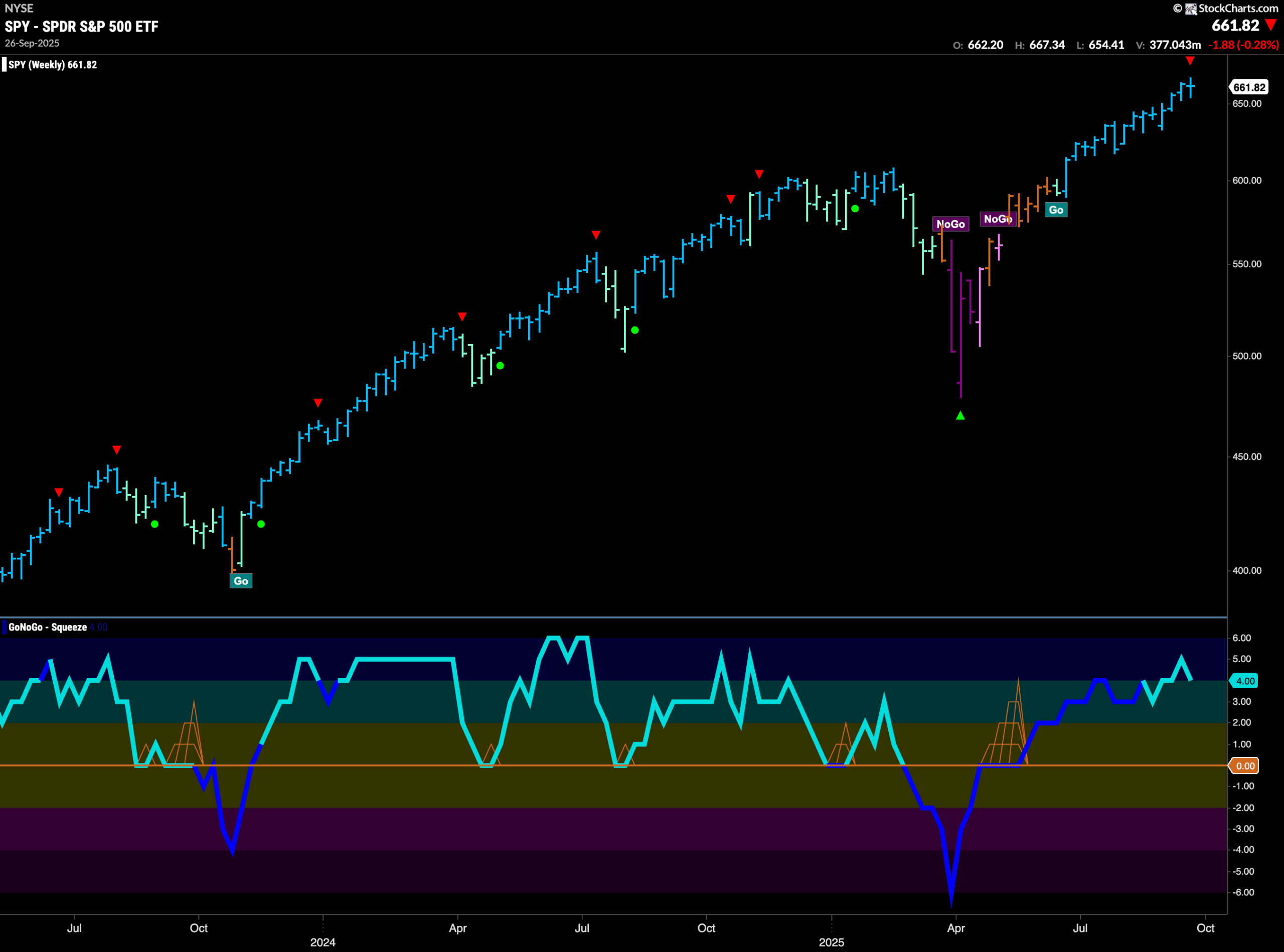Click the 500.00 price axis label
This screenshot has height=952, width=1284.
coord(1246,356)
